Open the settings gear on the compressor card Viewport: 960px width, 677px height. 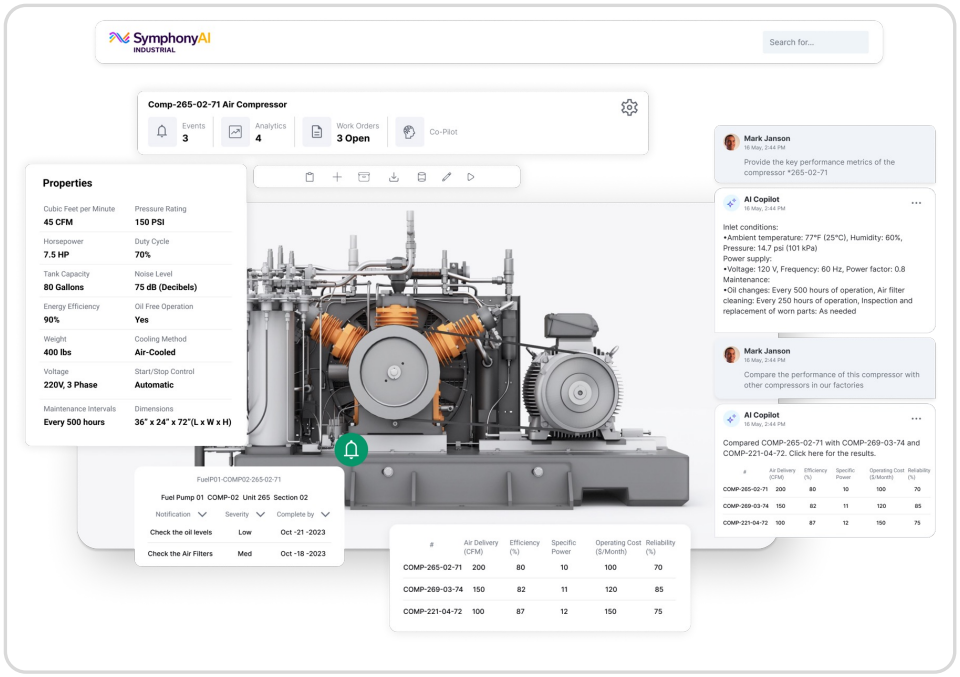[629, 107]
